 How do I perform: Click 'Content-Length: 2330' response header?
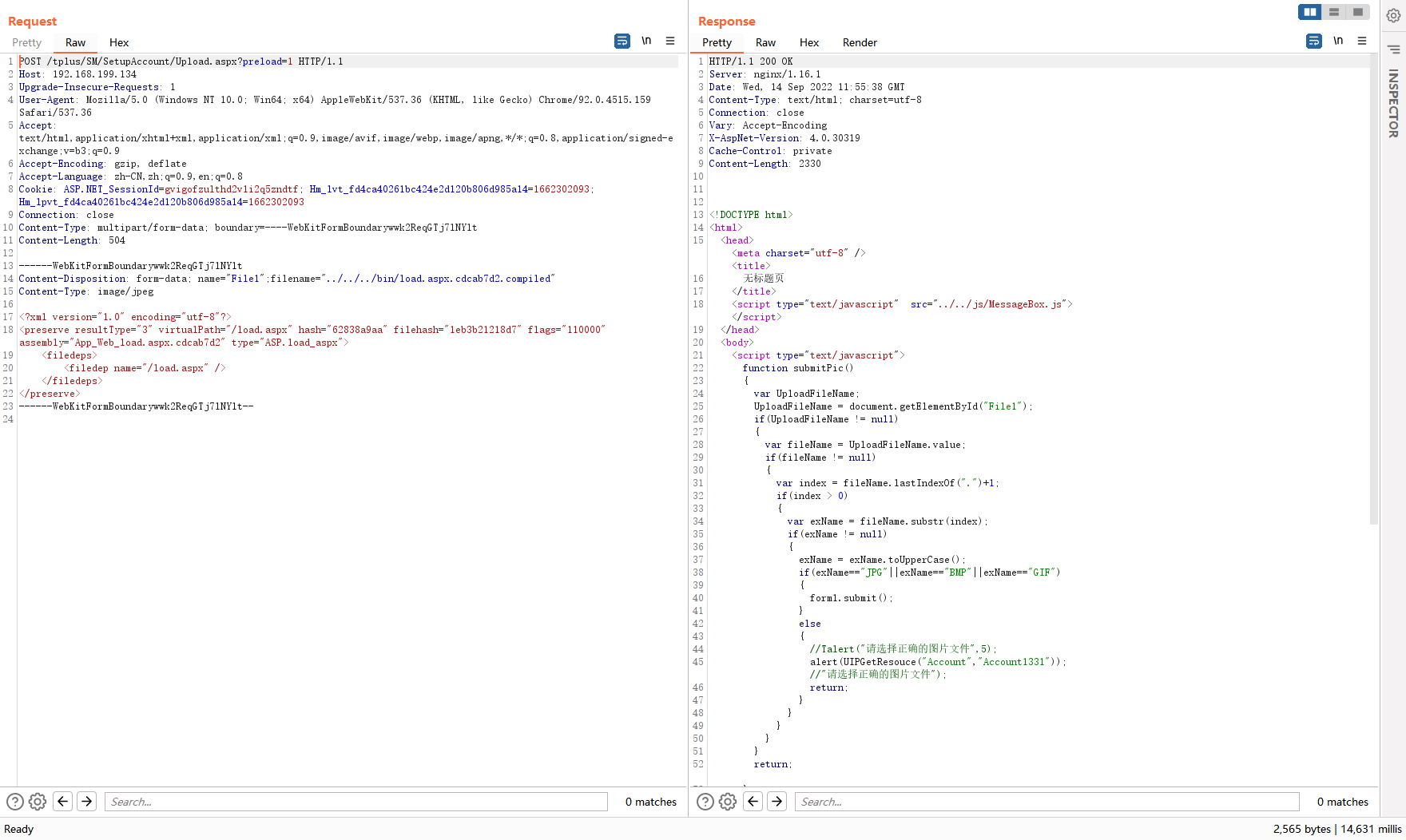coord(765,164)
